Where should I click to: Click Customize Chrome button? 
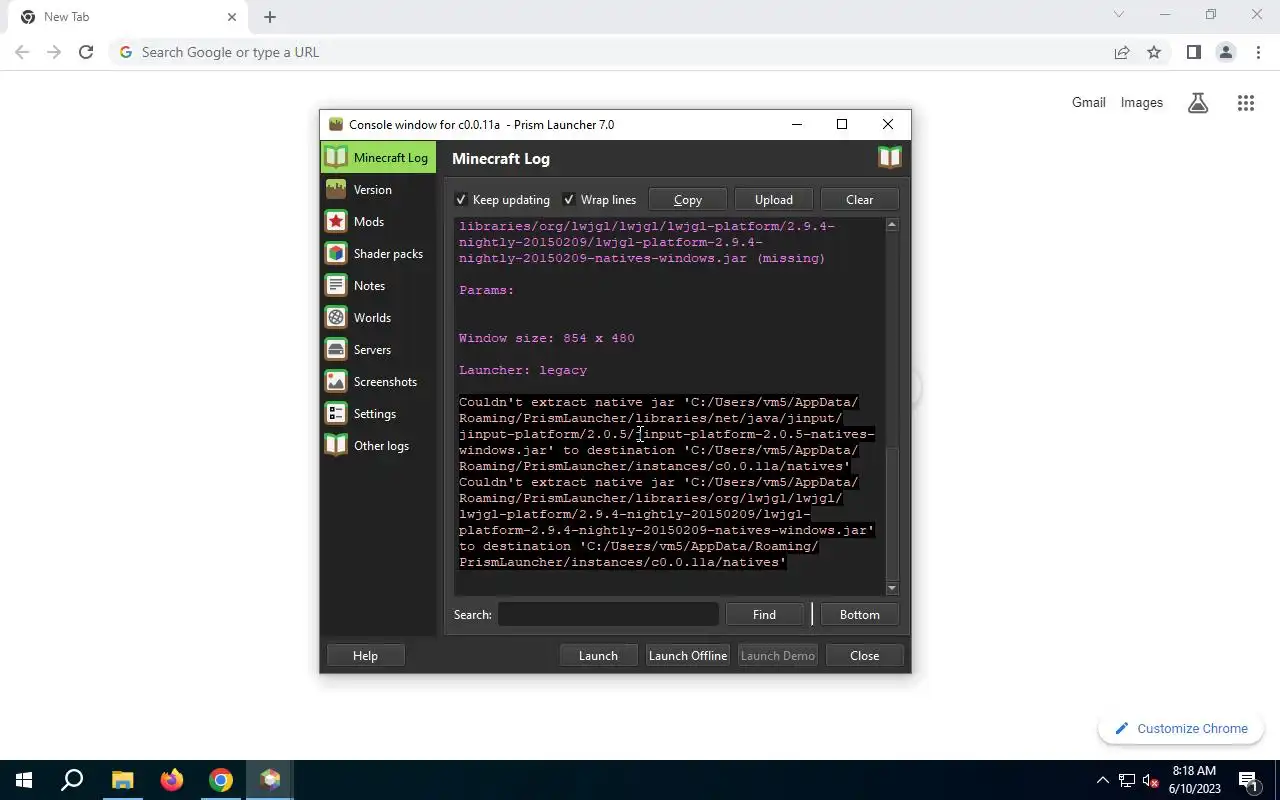(x=1181, y=728)
